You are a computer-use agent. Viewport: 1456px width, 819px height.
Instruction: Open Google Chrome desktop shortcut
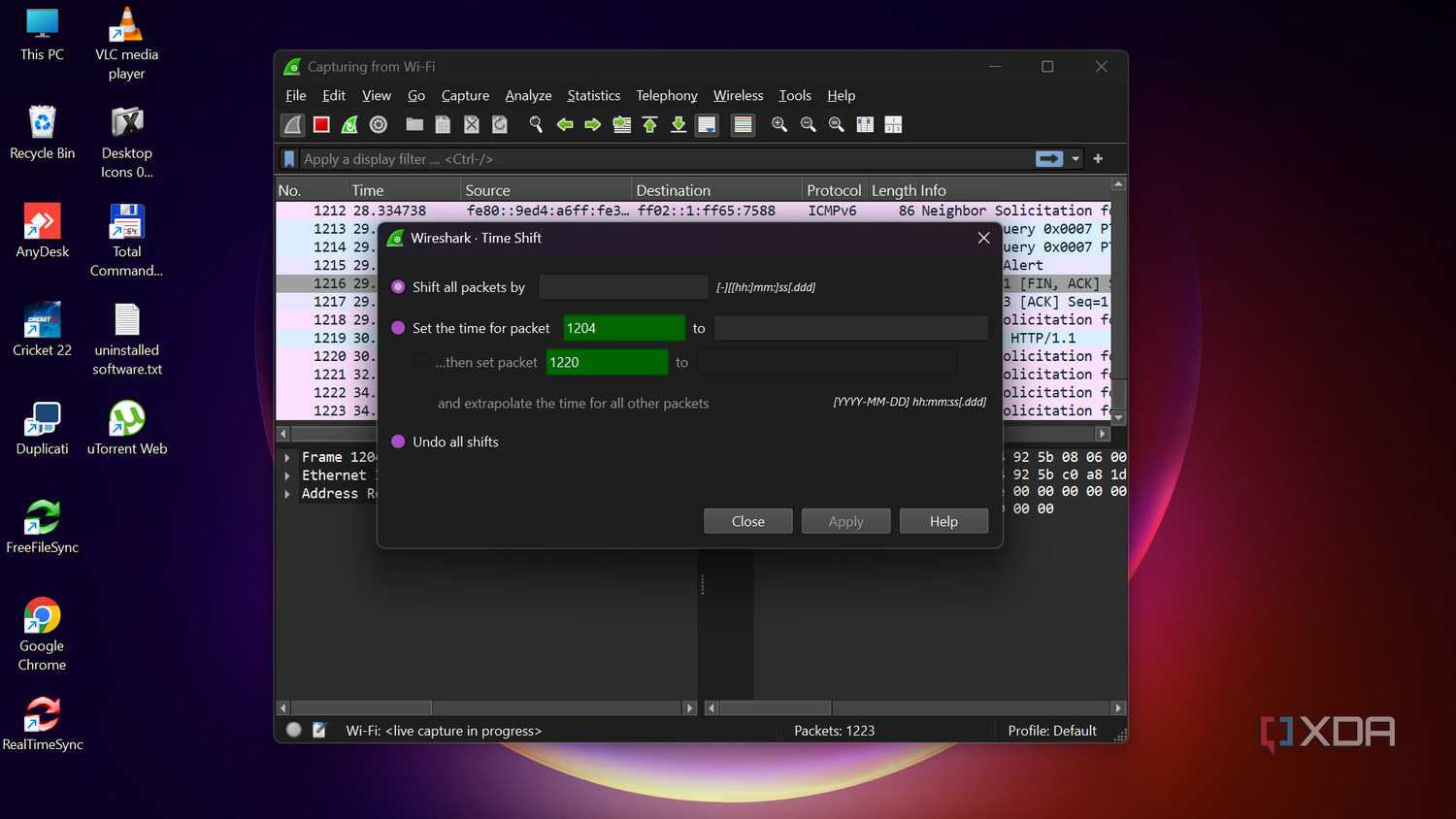tap(42, 635)
